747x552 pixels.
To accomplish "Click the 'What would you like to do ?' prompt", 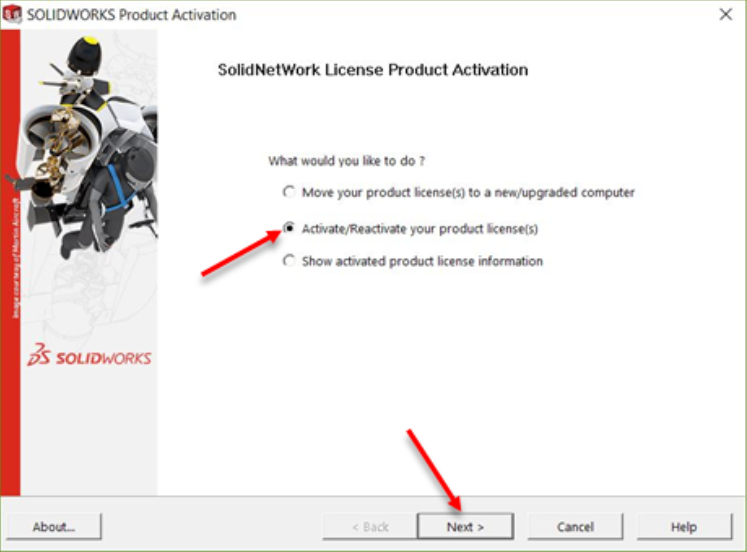I will click(x=346, y=161).
